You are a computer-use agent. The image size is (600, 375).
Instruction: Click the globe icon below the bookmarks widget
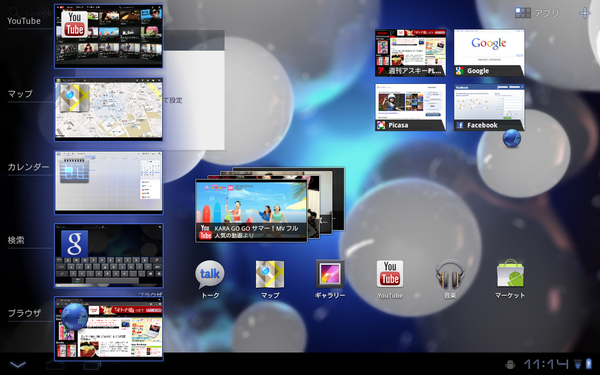click(512, 139)
